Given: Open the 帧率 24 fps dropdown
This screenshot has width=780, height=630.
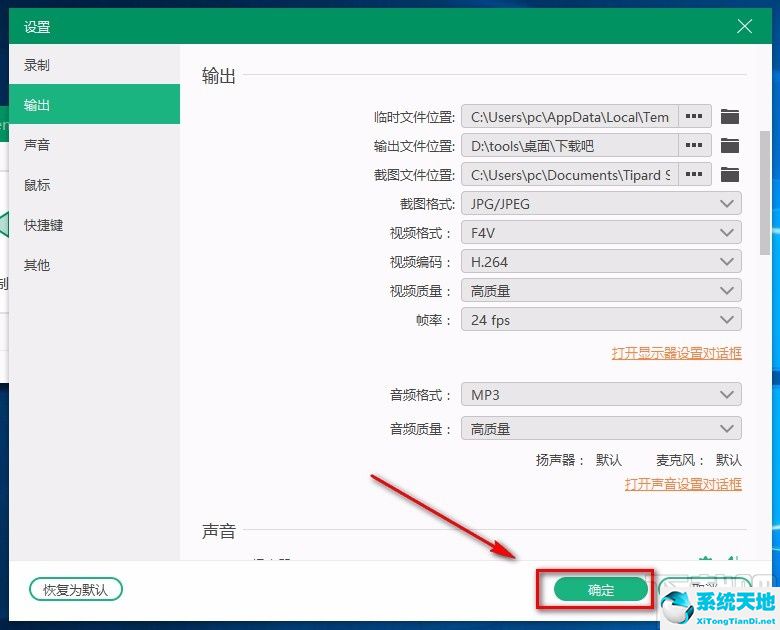Looking at the screenshot, I should 601,319.
